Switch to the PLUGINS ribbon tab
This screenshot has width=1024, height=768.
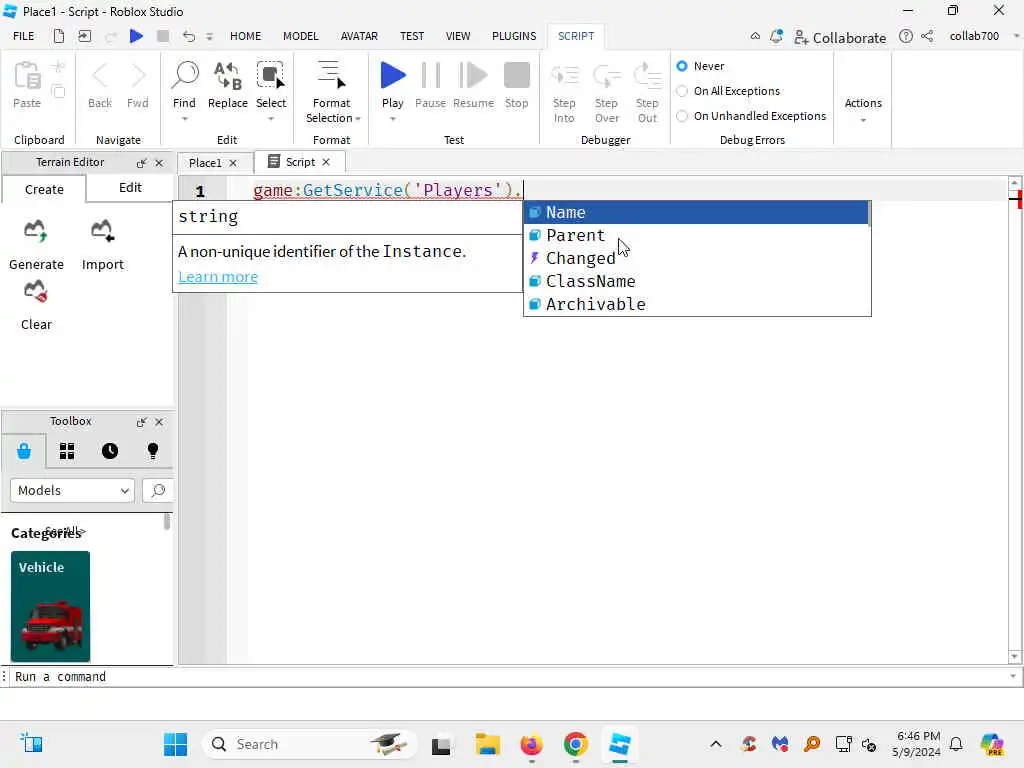point(514,36)
